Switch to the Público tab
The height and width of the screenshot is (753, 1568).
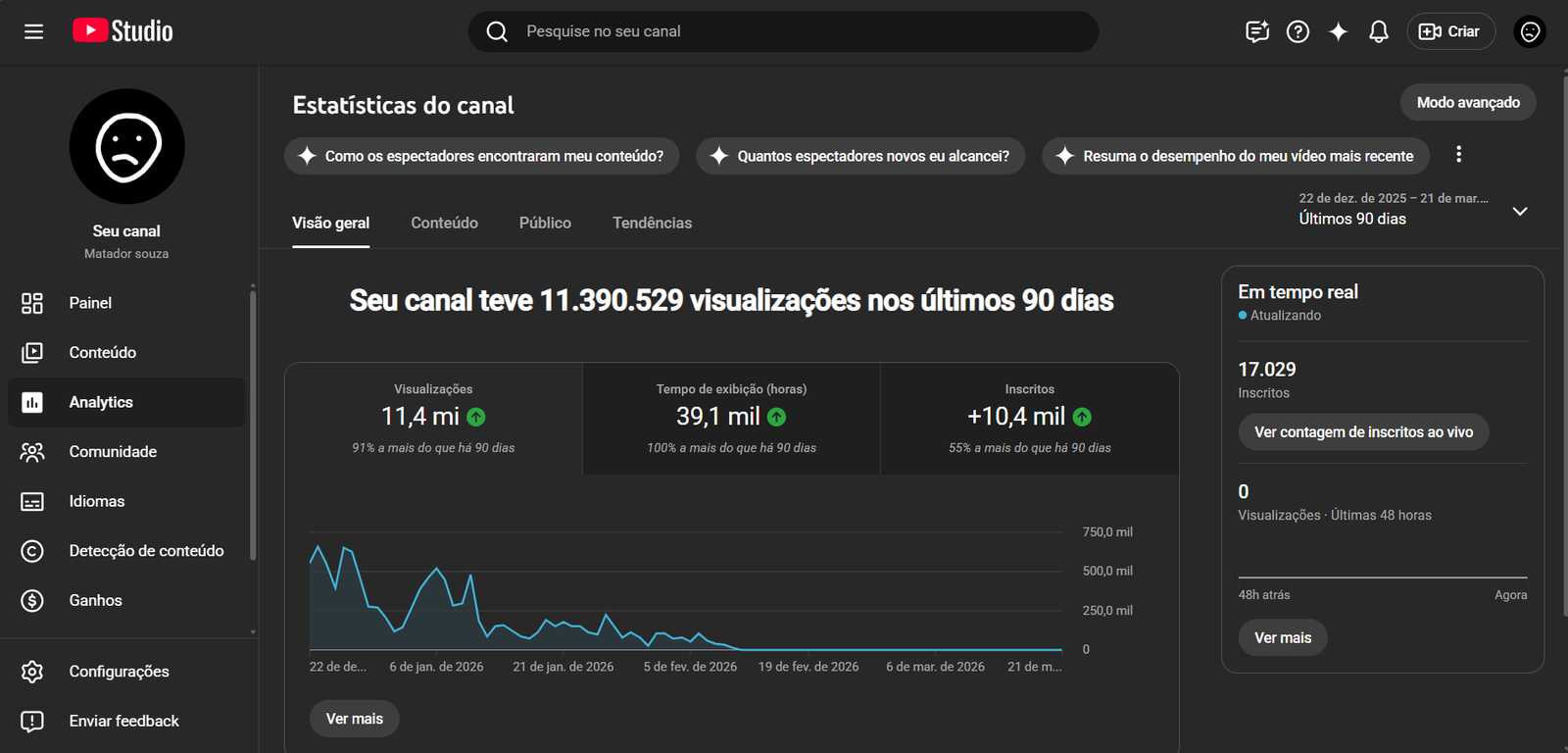tap(545, 223)
